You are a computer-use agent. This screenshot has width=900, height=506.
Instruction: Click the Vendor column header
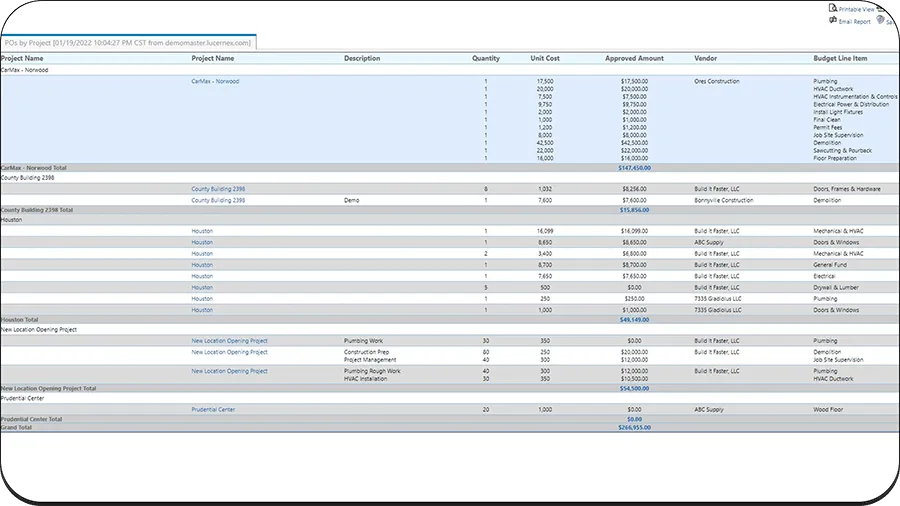705,58
